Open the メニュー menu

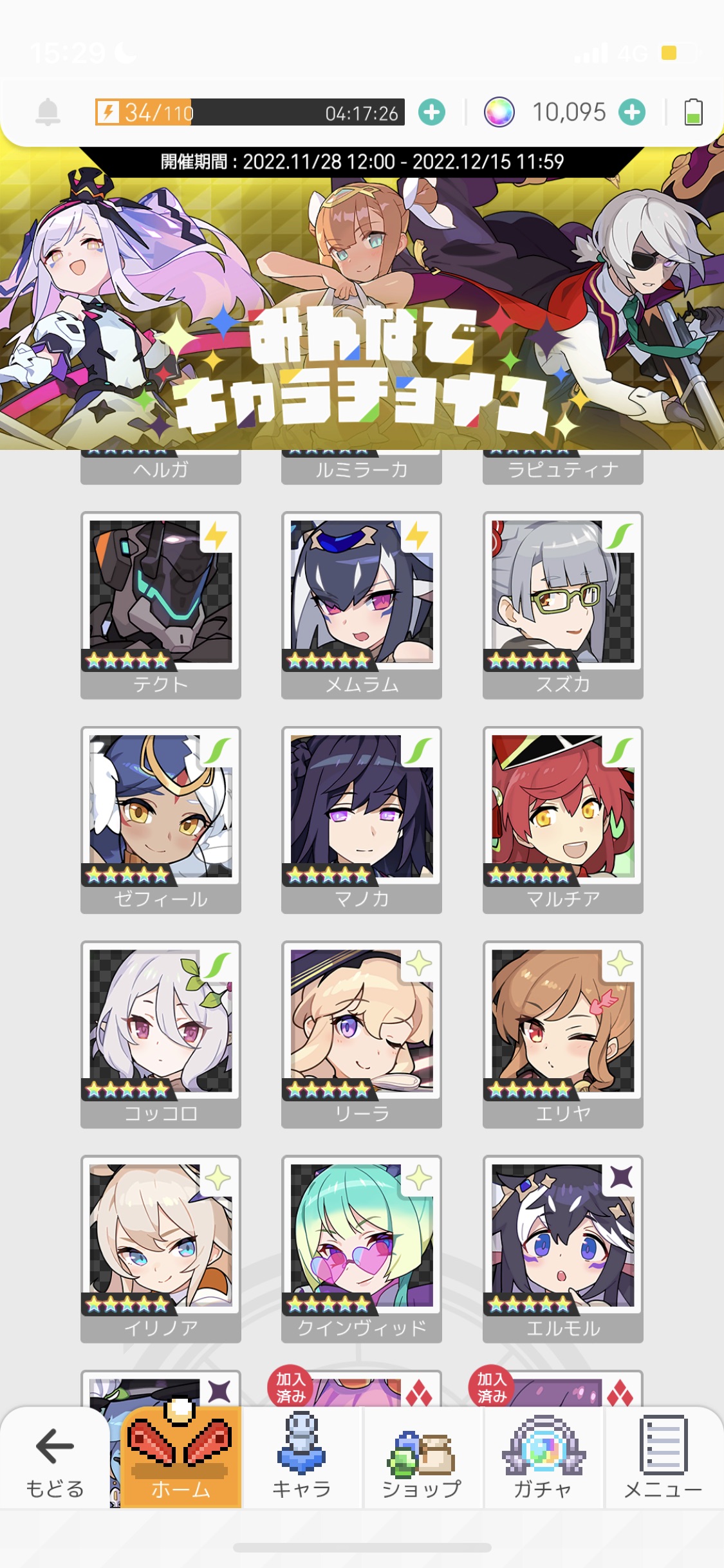click(664, 1457)
